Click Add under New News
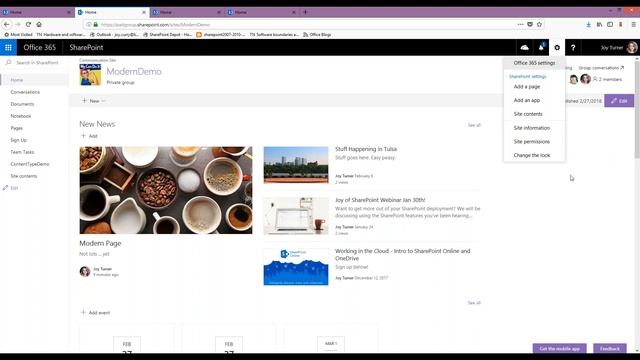This screenshot has width=640, height=360. 89,136
